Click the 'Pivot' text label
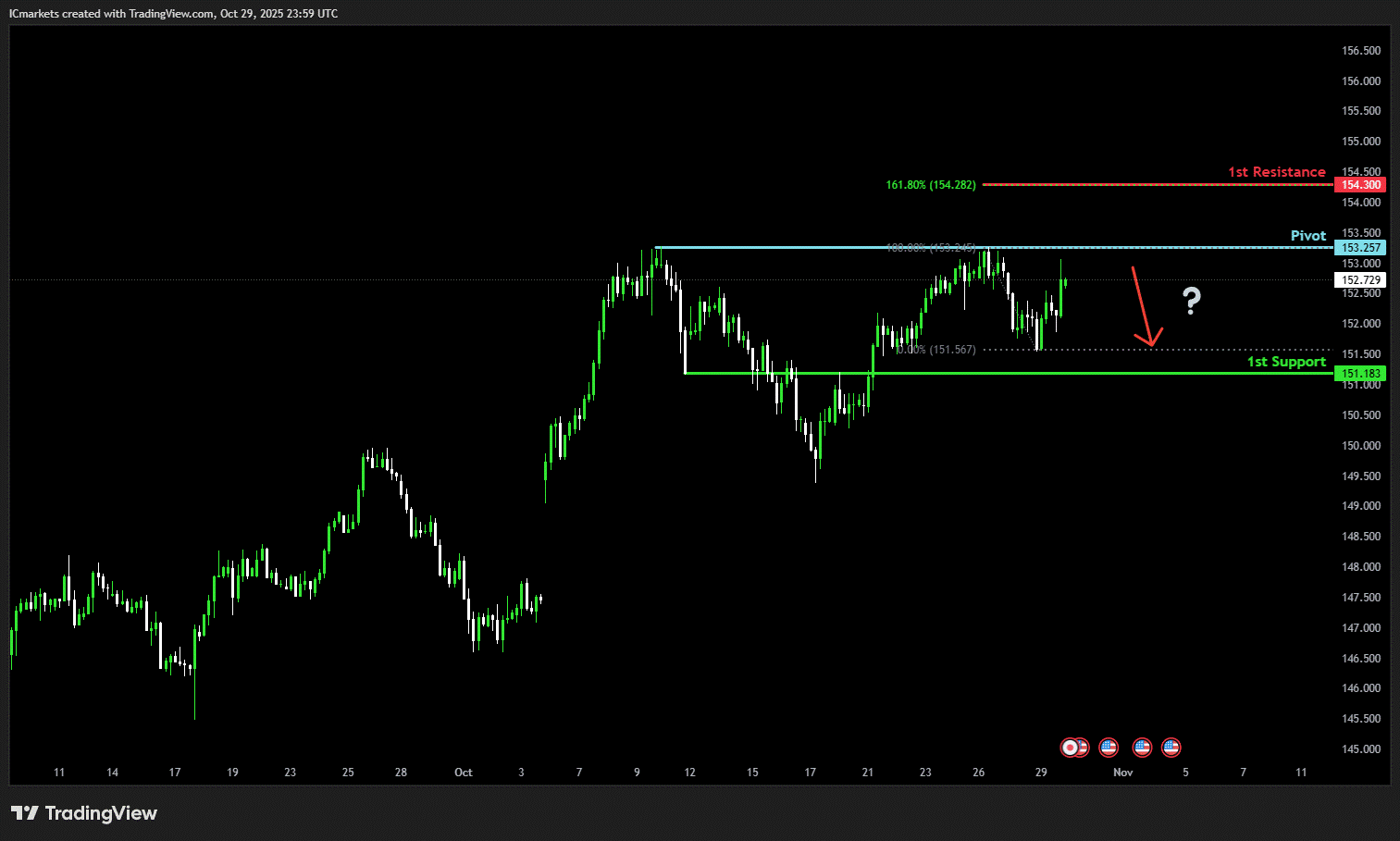This screenshot has height=841, width=1400. coord(1307,236)
